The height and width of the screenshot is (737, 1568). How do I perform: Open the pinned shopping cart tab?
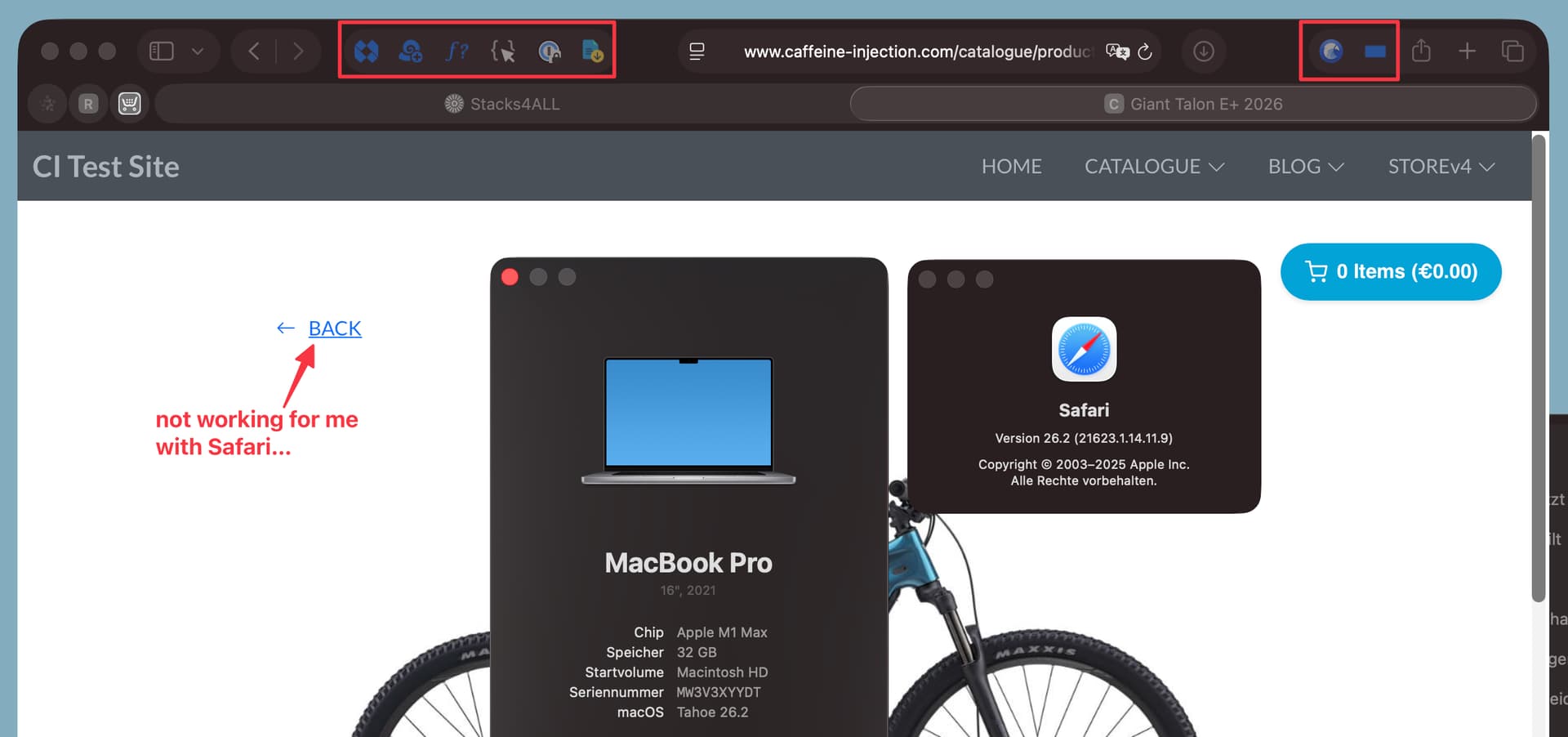[130, 104]
